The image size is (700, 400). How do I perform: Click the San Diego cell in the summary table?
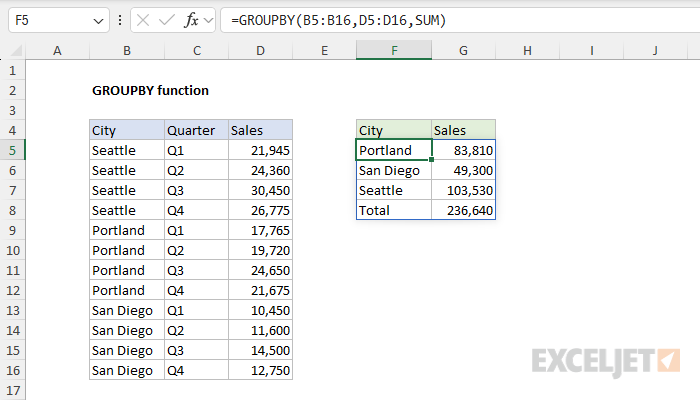pyautogui.click(x=394, y=171)
